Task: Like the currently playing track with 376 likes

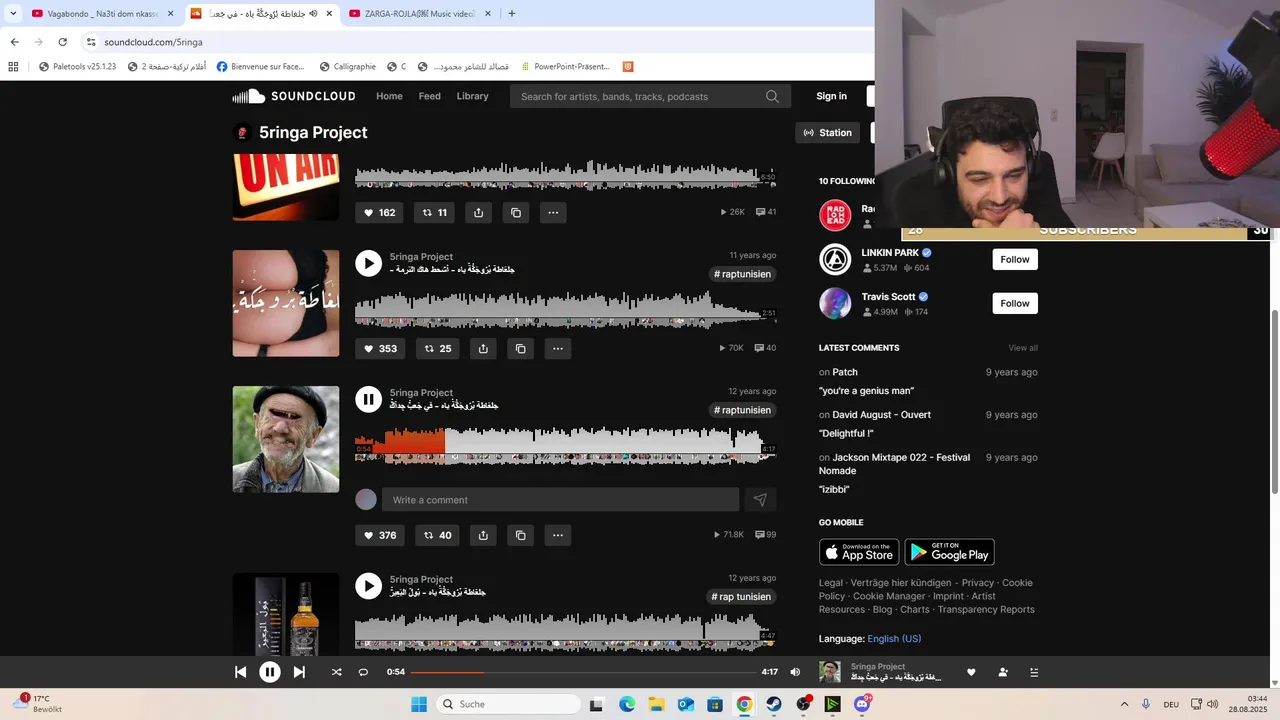Action: coord(380,535)
